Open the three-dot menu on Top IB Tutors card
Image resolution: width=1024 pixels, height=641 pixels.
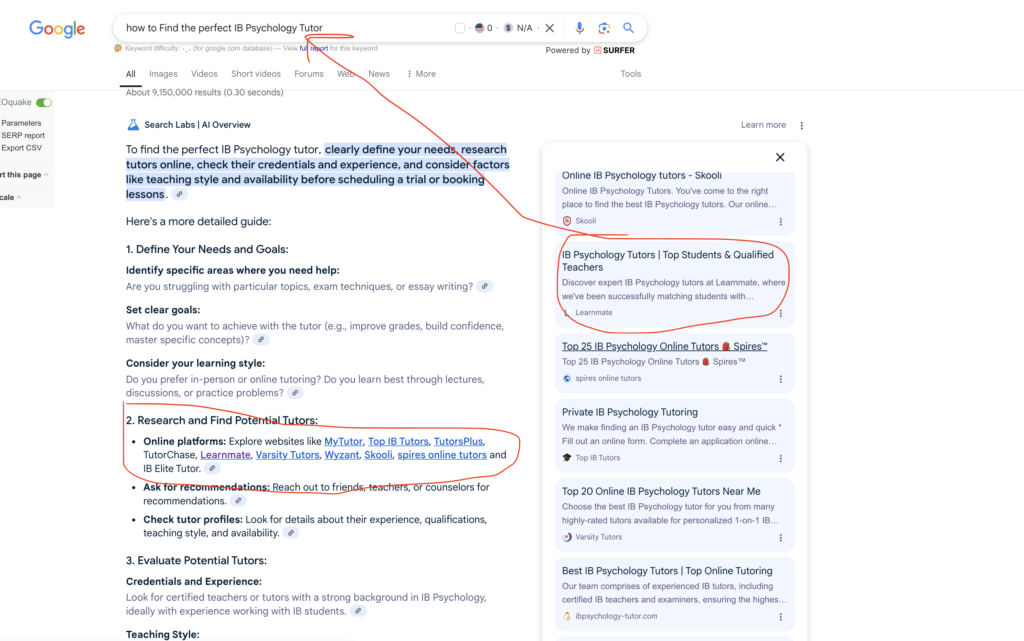pos(780,459)
